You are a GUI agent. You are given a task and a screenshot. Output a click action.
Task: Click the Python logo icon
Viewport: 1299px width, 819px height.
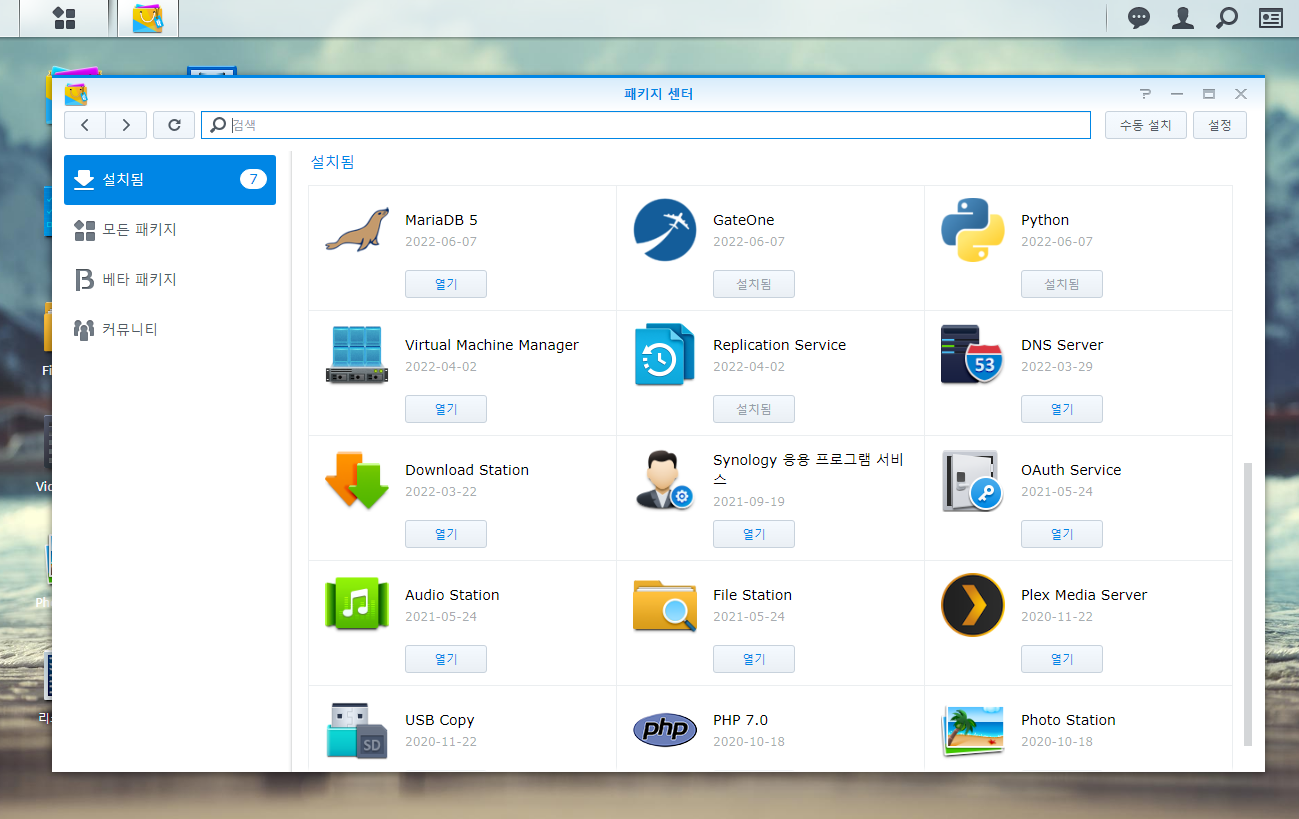(x=973, y=230)
